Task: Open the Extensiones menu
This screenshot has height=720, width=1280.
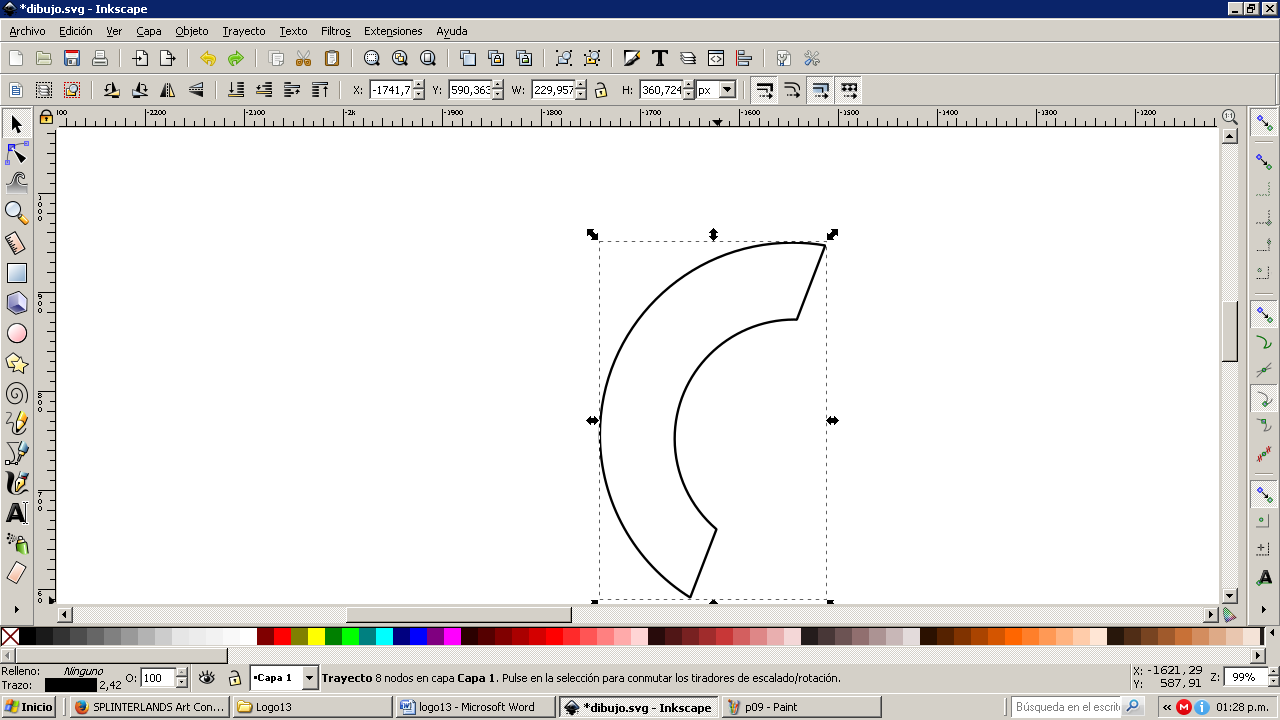Action: click(x=393, y=31)
